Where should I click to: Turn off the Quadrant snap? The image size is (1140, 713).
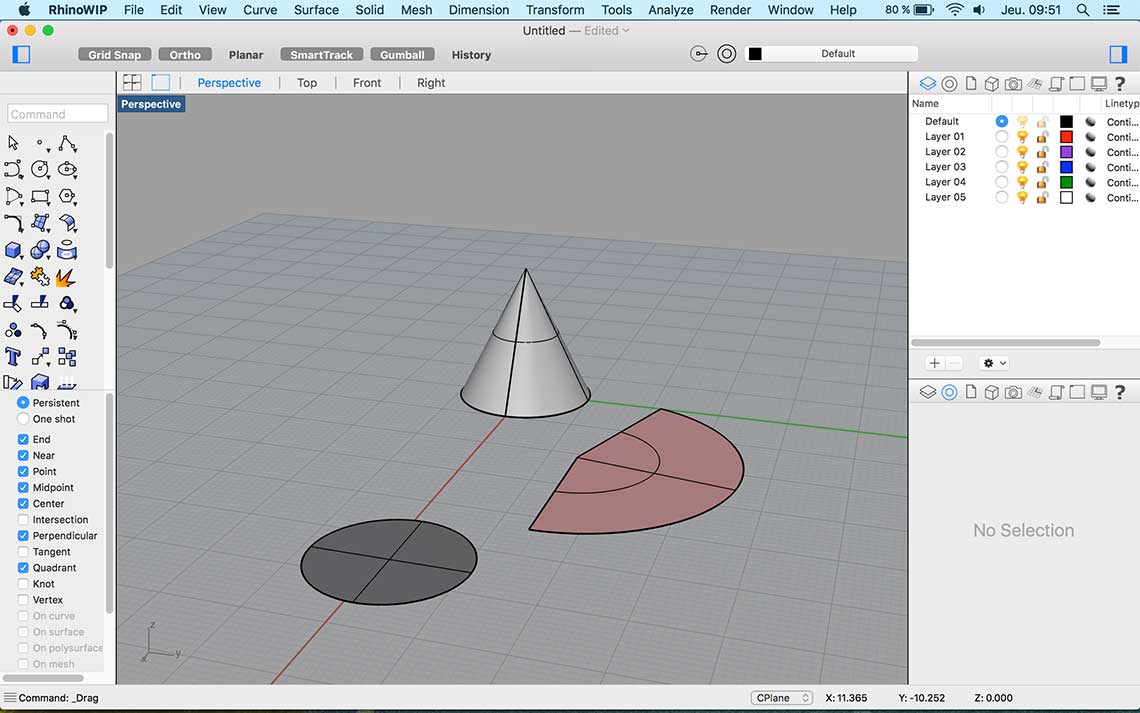pos(23,568)
